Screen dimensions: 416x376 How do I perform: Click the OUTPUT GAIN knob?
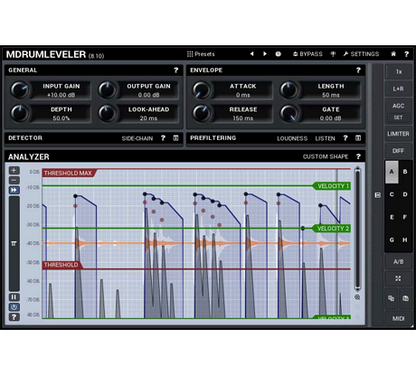tap(107, 90)
